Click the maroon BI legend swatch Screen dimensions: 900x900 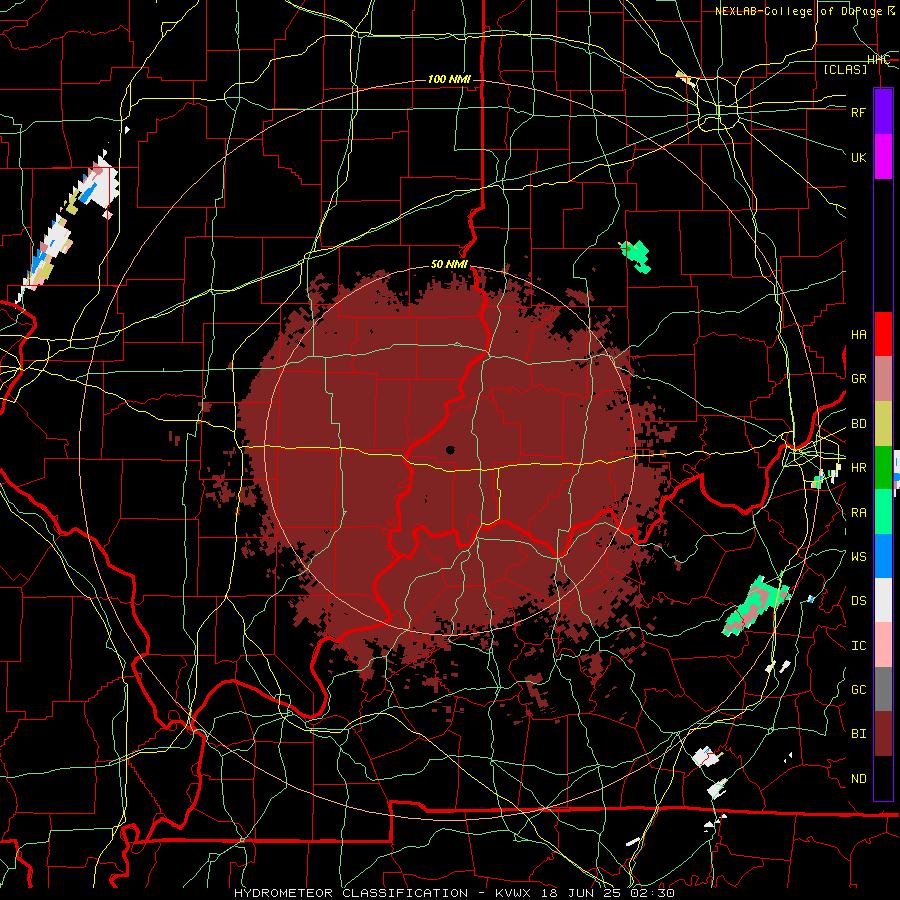coord(883,734)
